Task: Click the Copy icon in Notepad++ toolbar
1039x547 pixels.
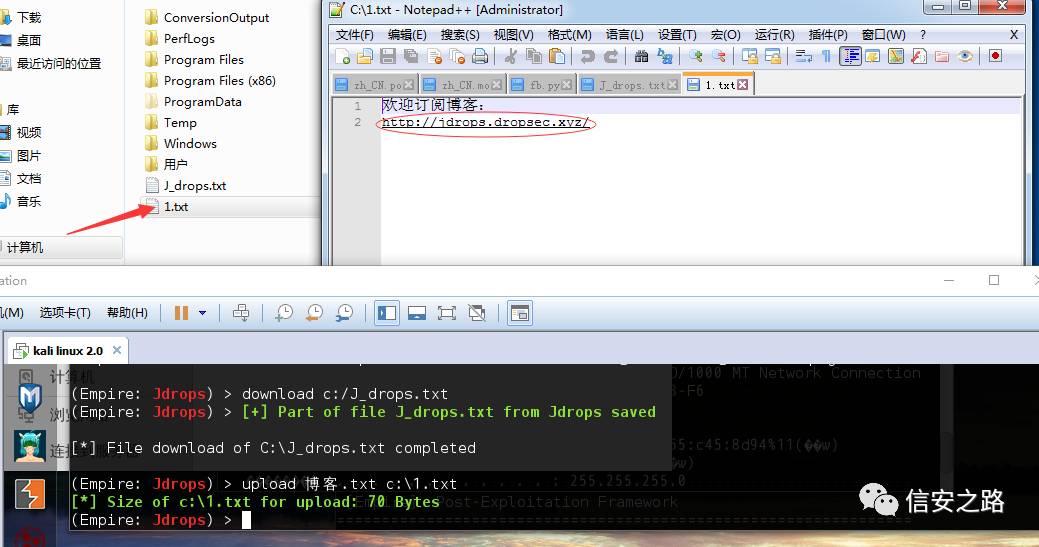Action: click(533, 56)
